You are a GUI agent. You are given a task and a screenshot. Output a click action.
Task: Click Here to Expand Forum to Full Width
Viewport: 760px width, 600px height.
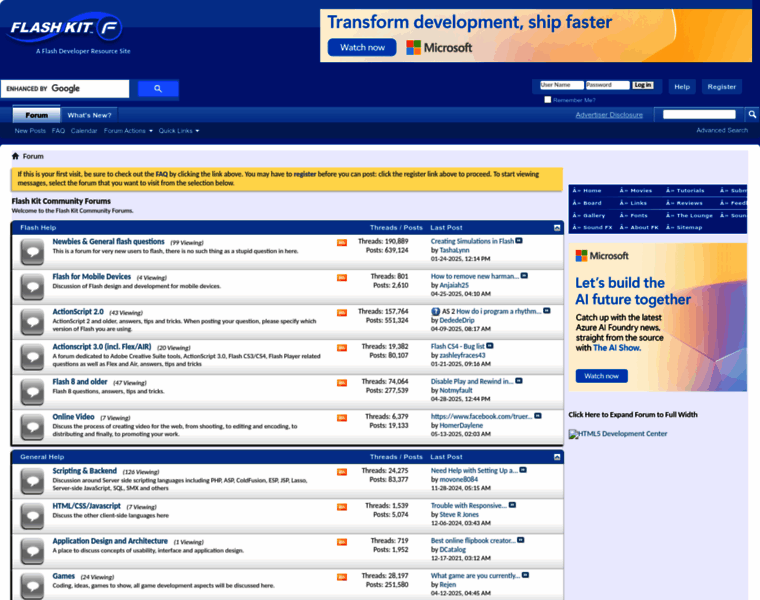(633, 415)
